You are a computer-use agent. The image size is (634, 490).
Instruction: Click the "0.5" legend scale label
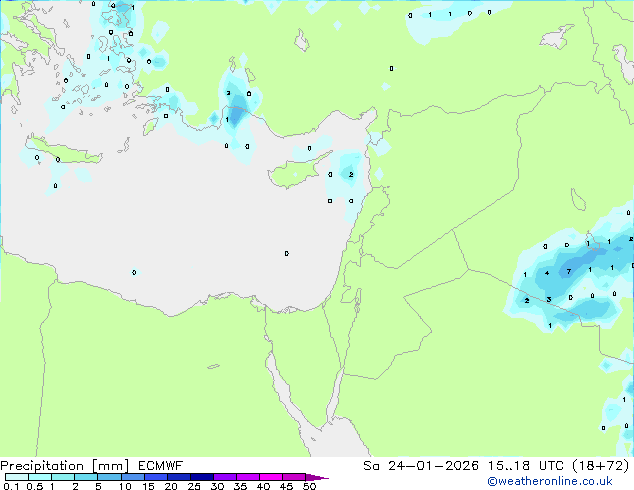(x=34, y=486)
